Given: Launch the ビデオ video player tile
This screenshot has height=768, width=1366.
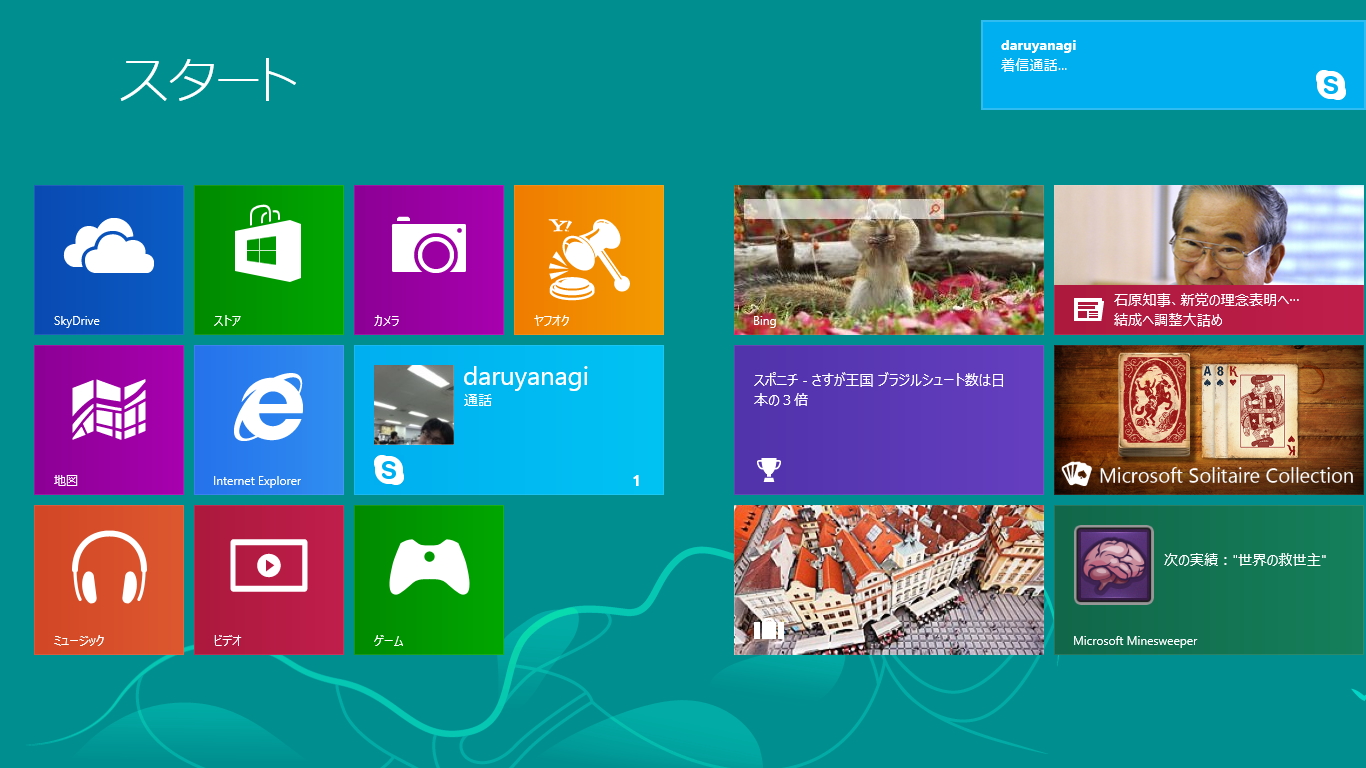Looking at the screenshot, I should pyautogui.click(x=269, y=580).
